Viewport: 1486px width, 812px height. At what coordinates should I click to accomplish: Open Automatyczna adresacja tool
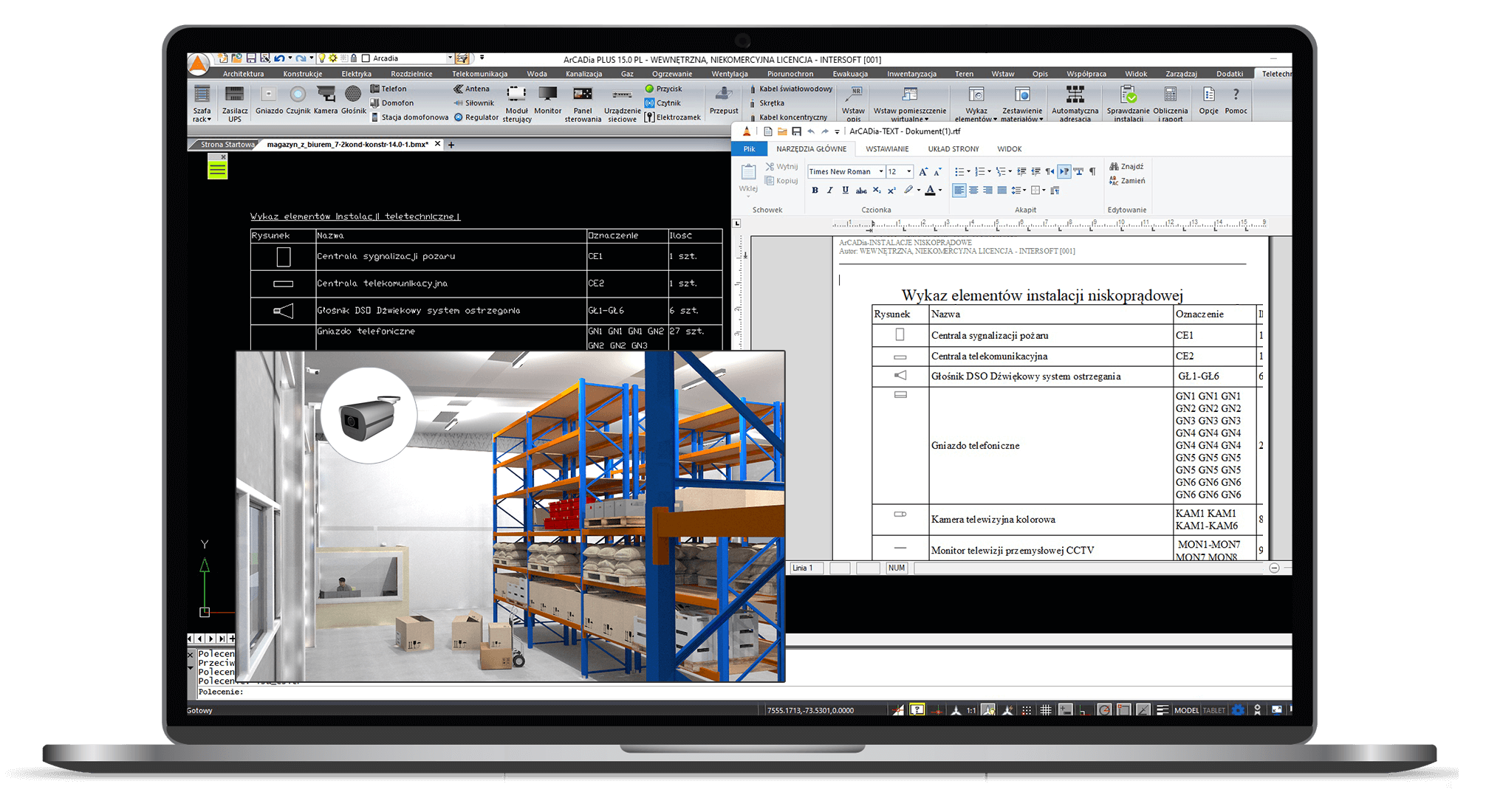click(x=1075, y=95)
